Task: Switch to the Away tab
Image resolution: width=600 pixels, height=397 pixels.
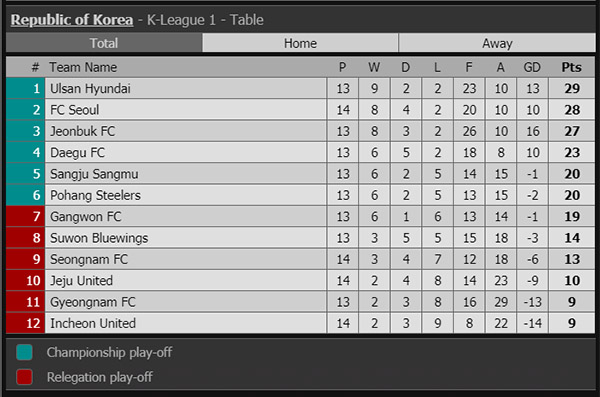Action: pos(497,43)
